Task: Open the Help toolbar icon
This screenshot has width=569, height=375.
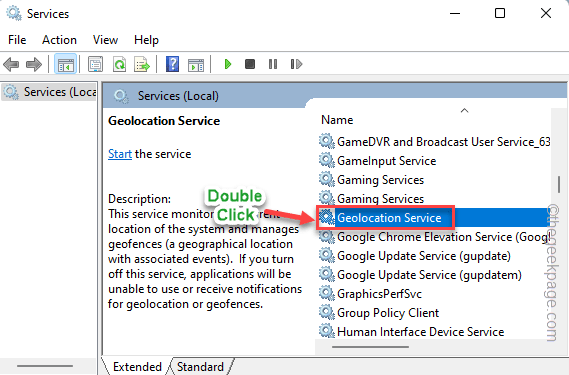Action: click(x=172, y=65)
